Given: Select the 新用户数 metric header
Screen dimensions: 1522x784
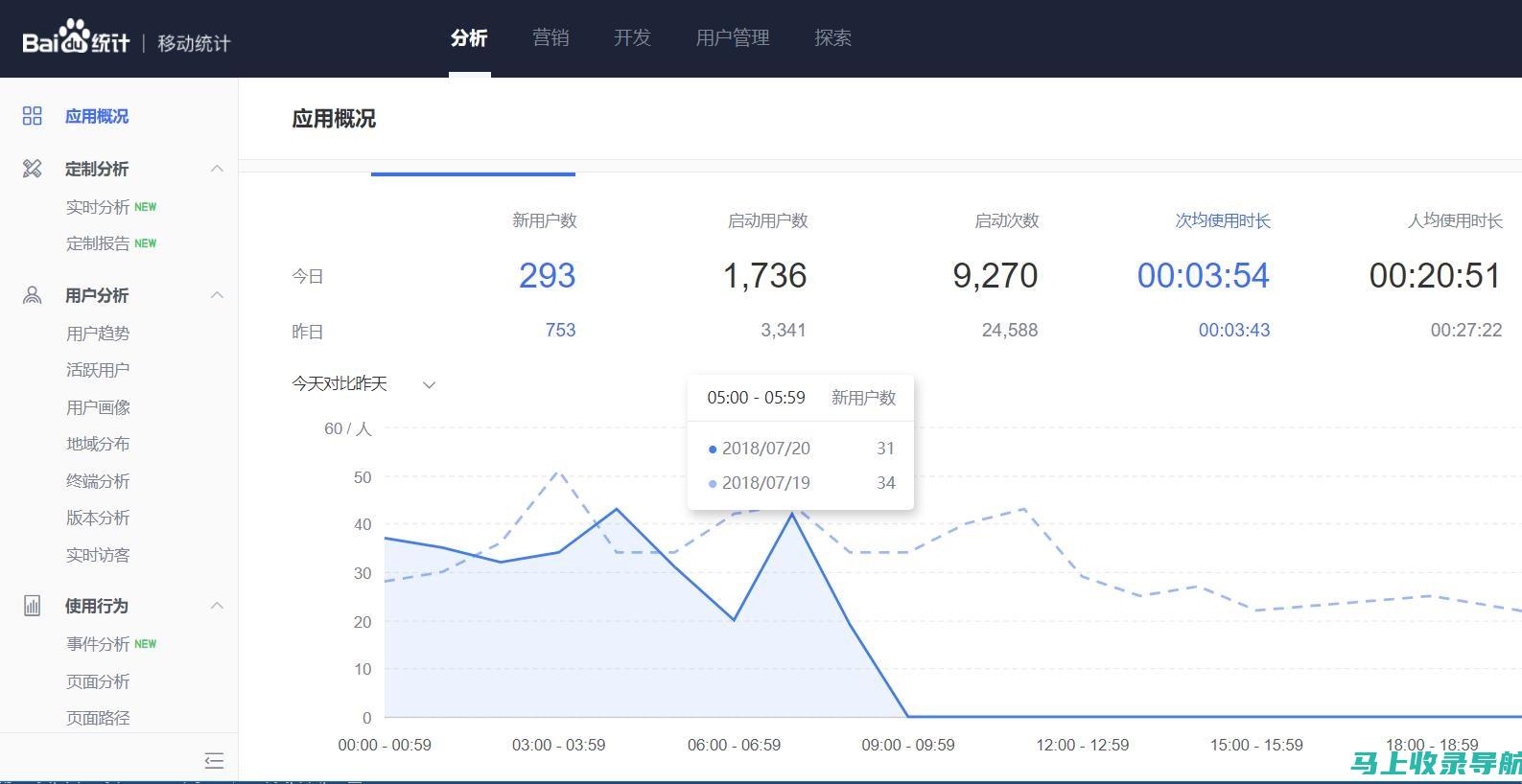Looking at the screenshot, I should 544,220.
